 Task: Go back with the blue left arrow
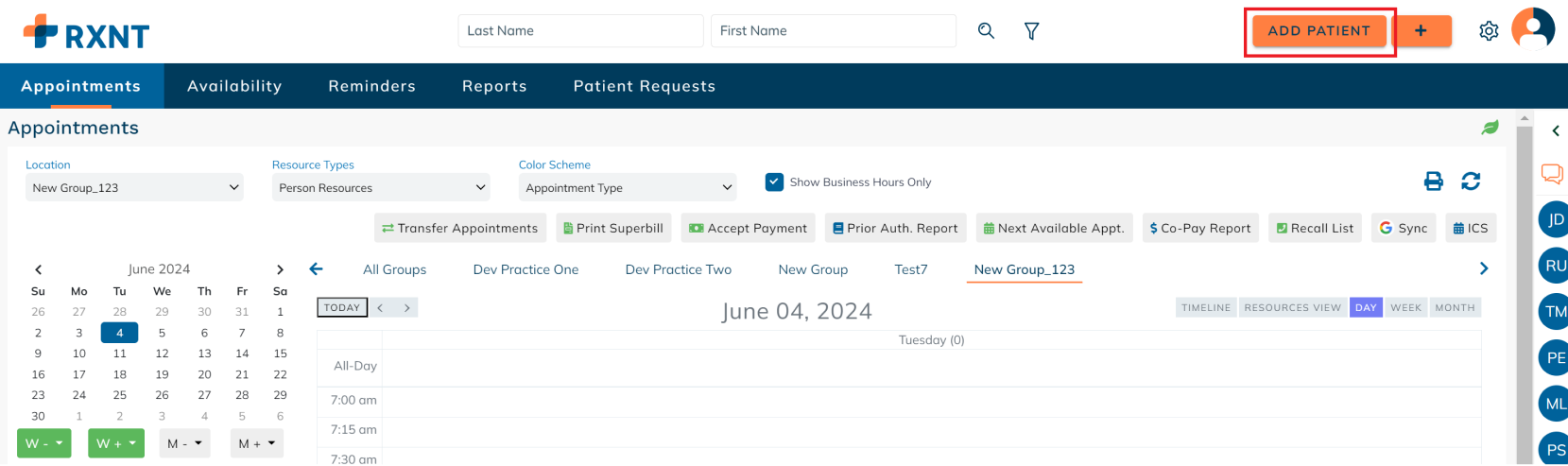[x=317, y=269]
